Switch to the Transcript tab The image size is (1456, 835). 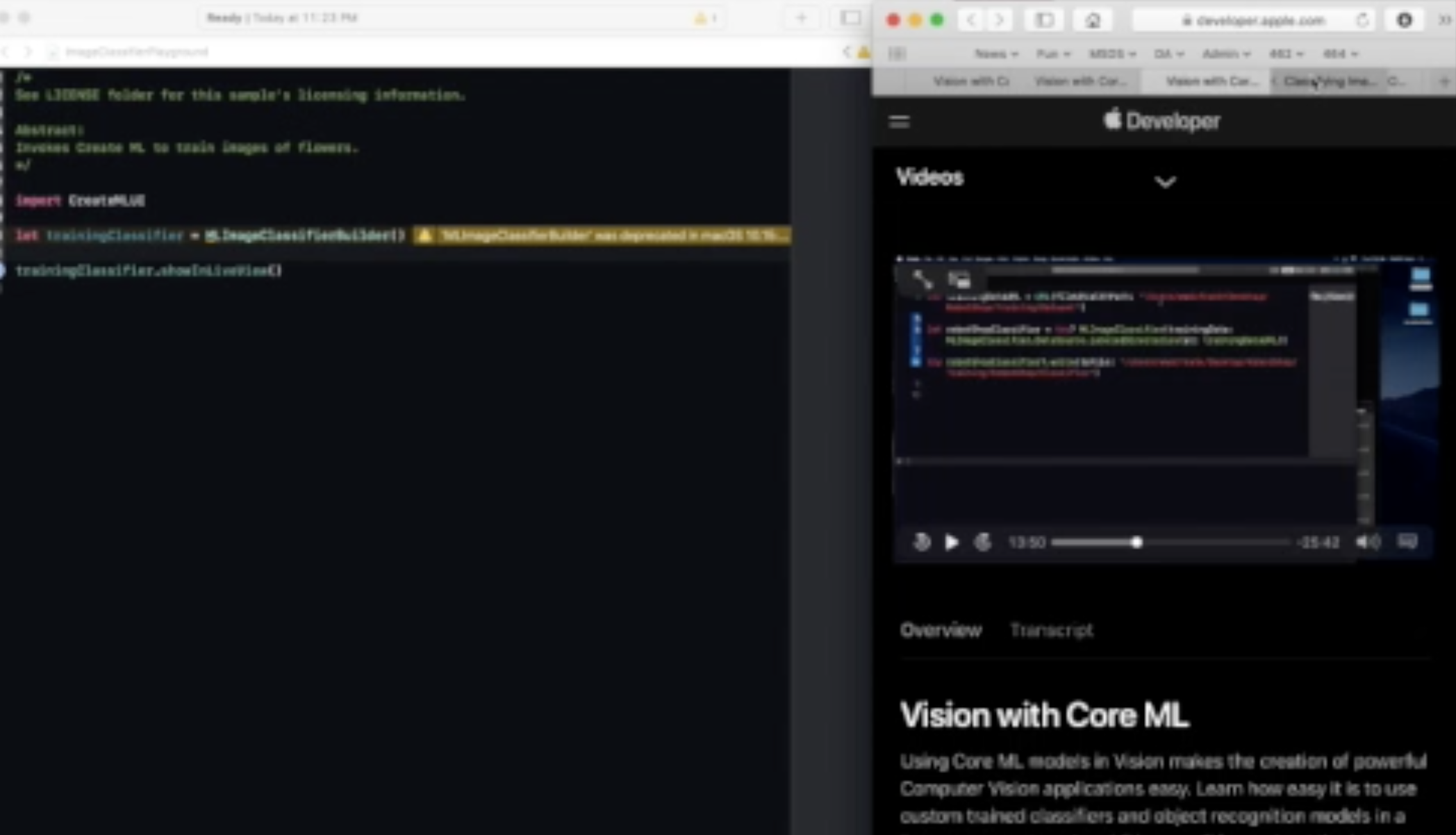(1051, 630)
